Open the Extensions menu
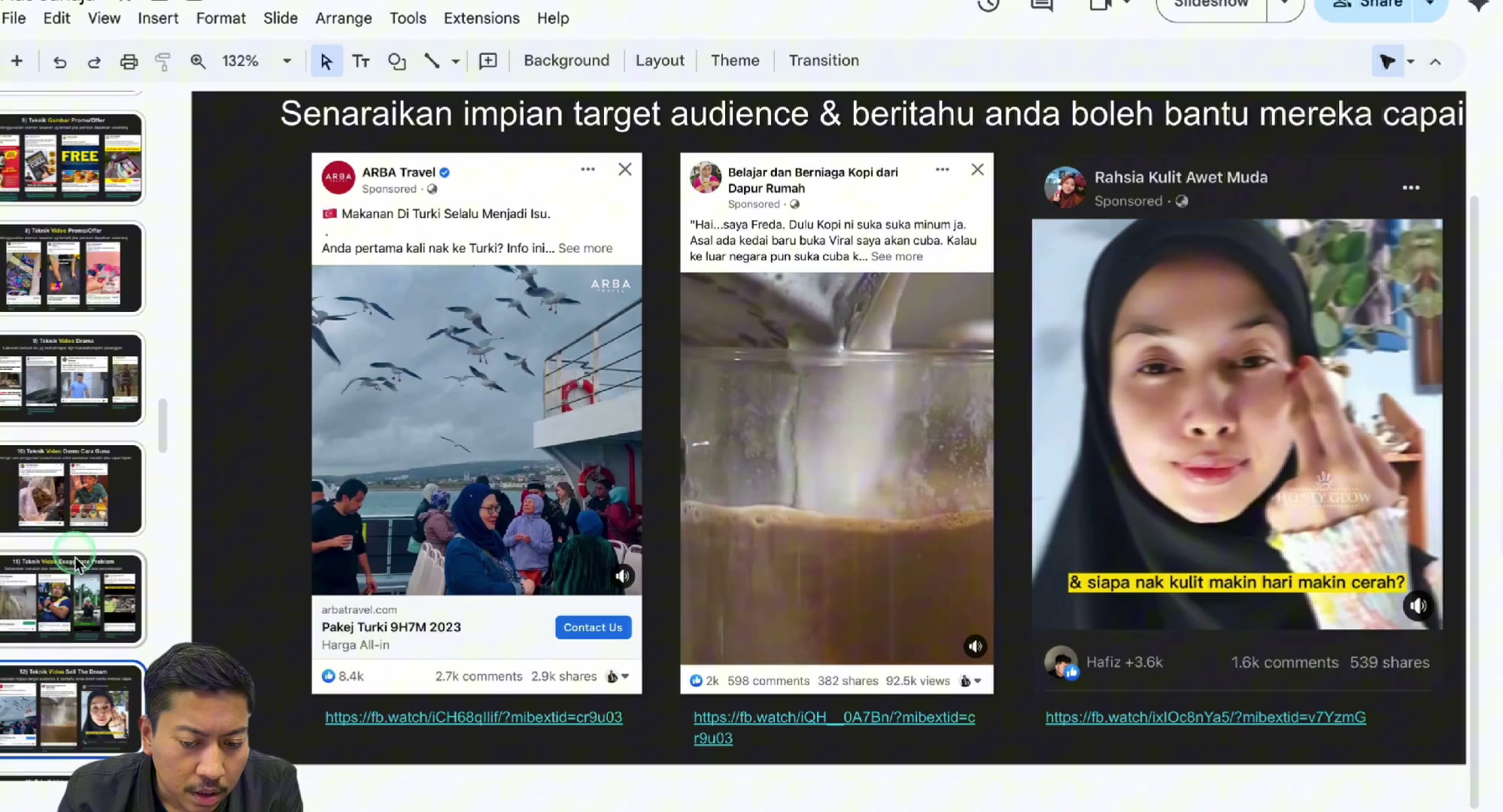 click(x=481, y=18)
